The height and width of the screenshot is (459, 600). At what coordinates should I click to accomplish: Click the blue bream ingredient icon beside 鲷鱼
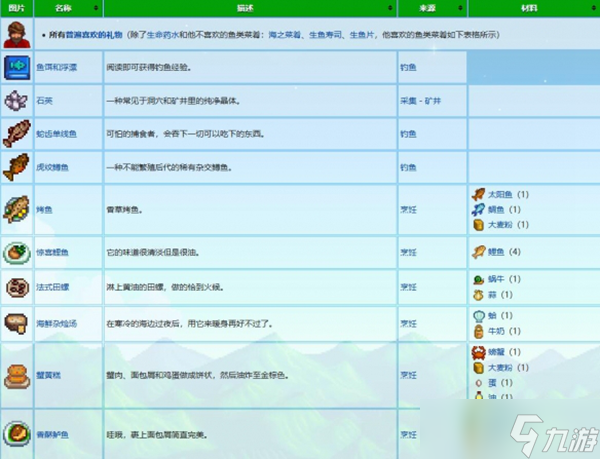point(478,210)
